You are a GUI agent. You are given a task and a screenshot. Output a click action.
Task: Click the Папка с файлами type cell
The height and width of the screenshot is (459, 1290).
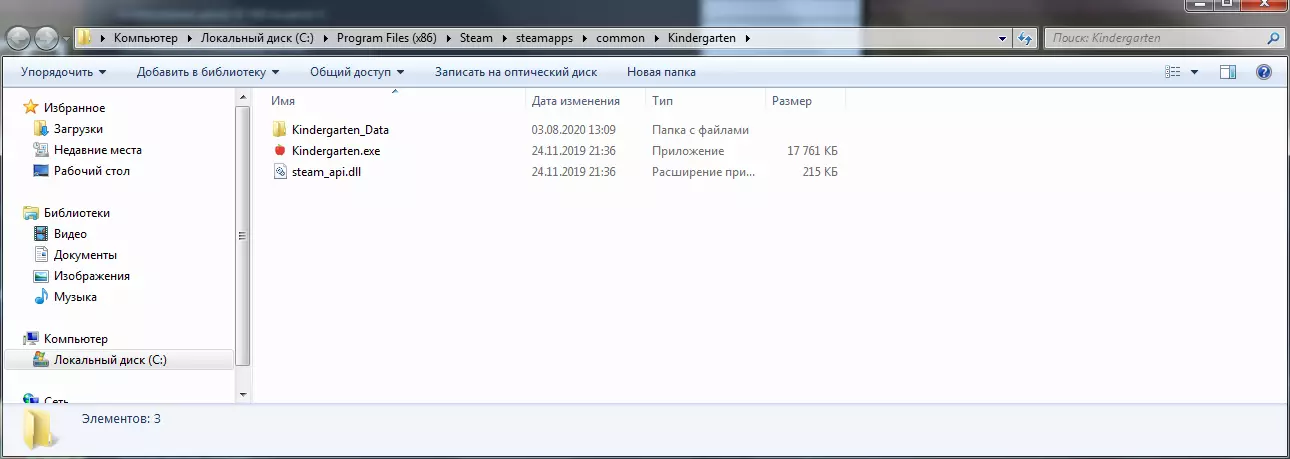pos(700,130)
